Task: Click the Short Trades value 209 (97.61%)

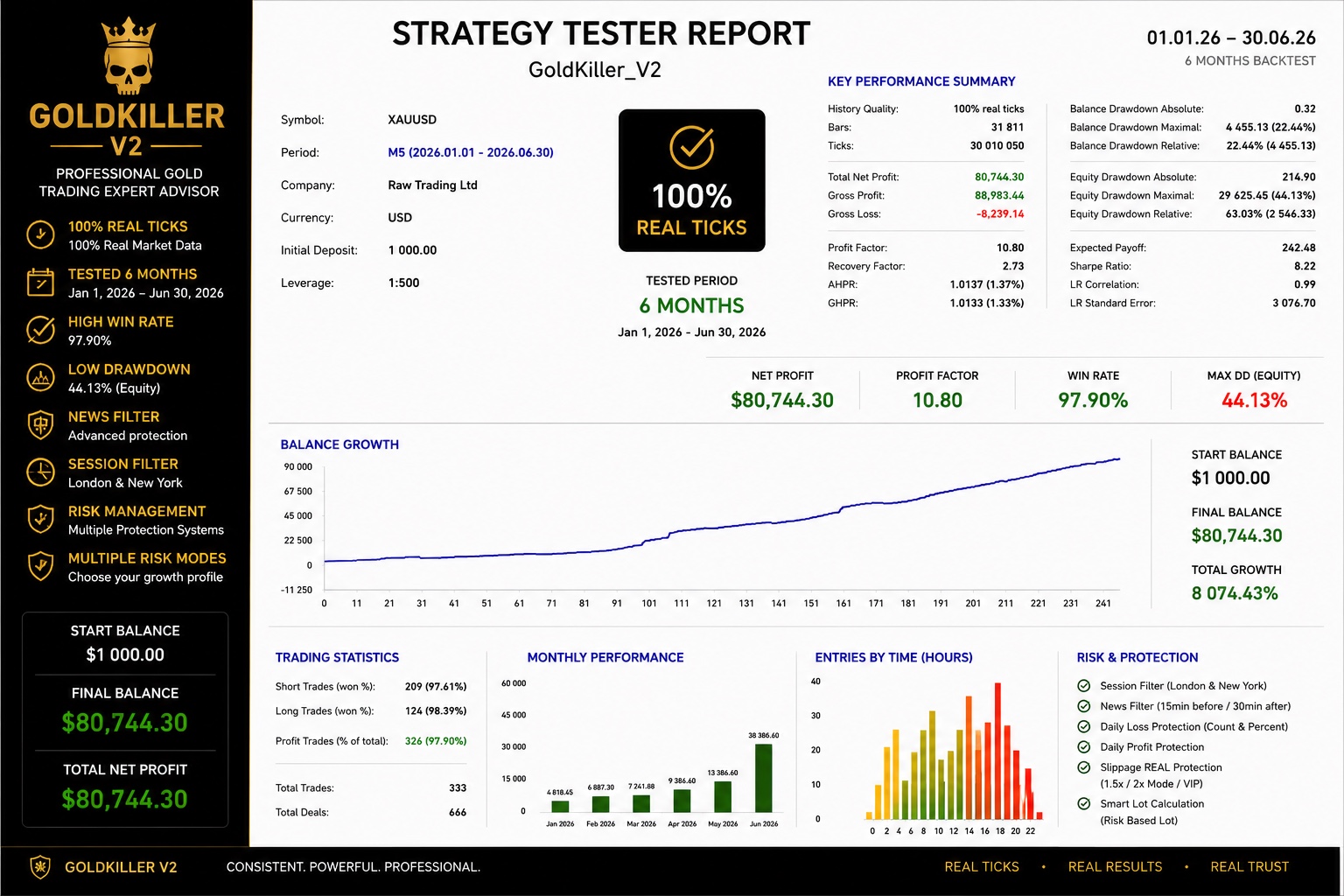Action: tap(436, 687)
